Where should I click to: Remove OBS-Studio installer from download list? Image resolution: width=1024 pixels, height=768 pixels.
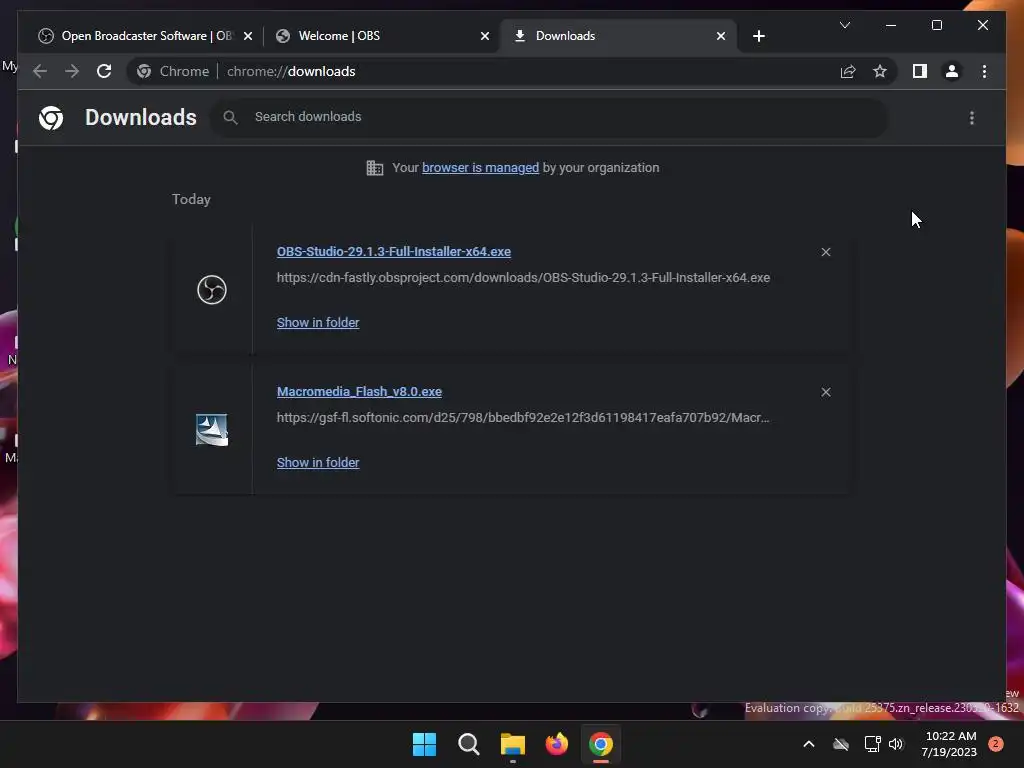[x=825, y=252]
